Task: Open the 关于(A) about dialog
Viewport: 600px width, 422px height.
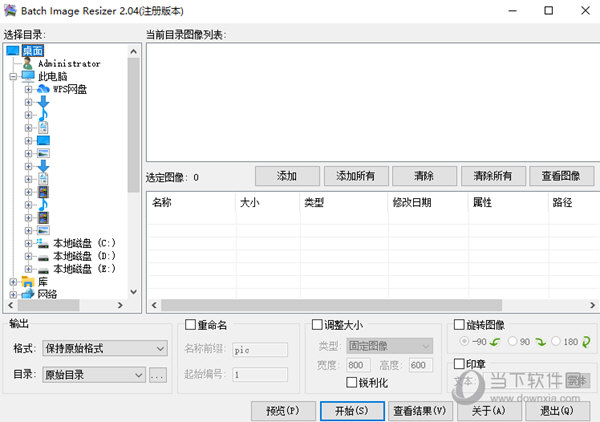Action: tap(489, 411)
